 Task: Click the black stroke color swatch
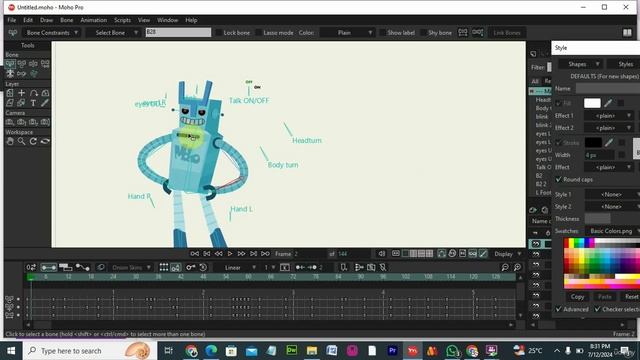click(x=593, y=142)
